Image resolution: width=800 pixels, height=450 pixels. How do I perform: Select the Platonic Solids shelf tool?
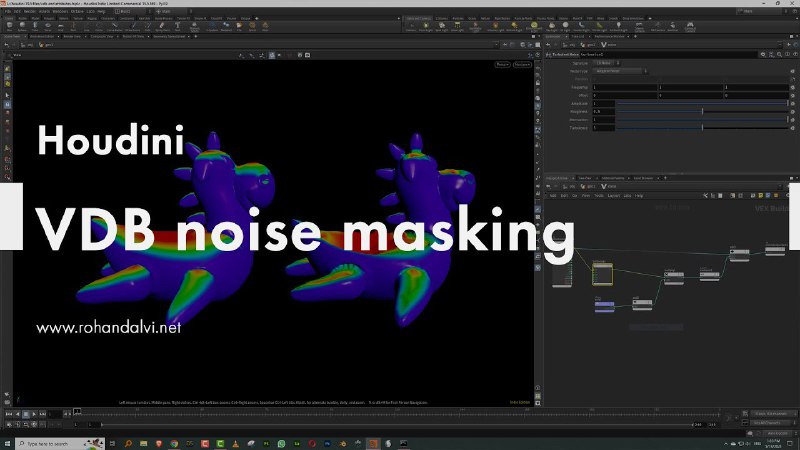pos(194,26)
